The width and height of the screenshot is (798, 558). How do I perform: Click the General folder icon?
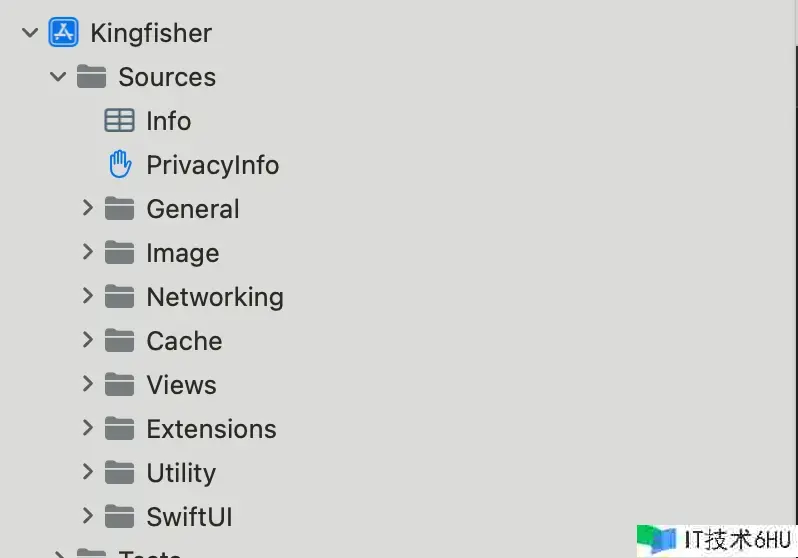click(x=119, y=209)
